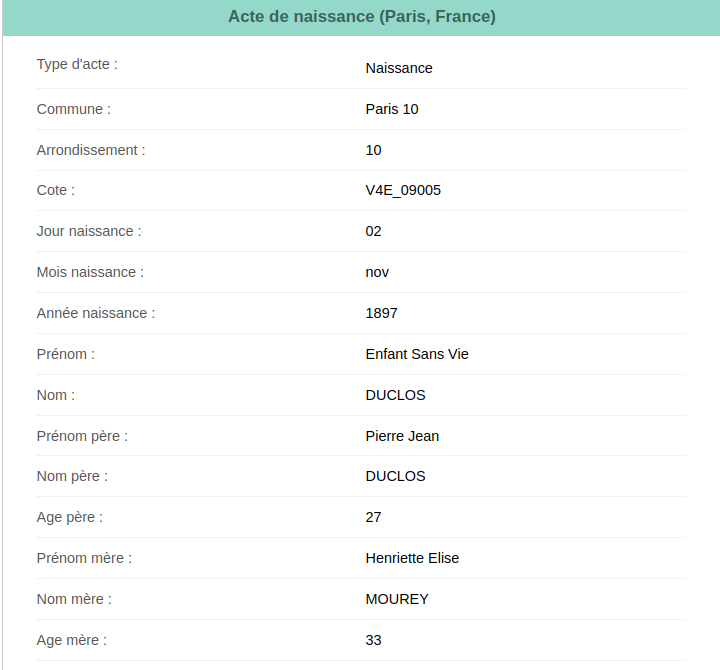
Task: Click the 'Acte de naissance (Paris, France)' header
Action: pyautogui.click(x=362, y=17)
